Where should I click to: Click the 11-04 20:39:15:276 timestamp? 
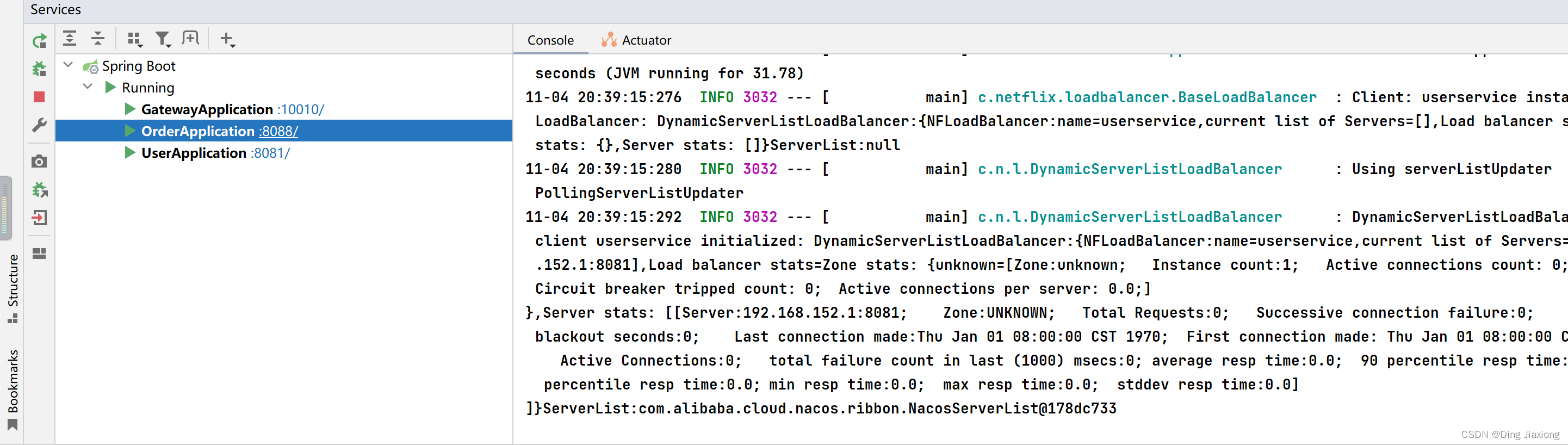[x=603, y=97]
